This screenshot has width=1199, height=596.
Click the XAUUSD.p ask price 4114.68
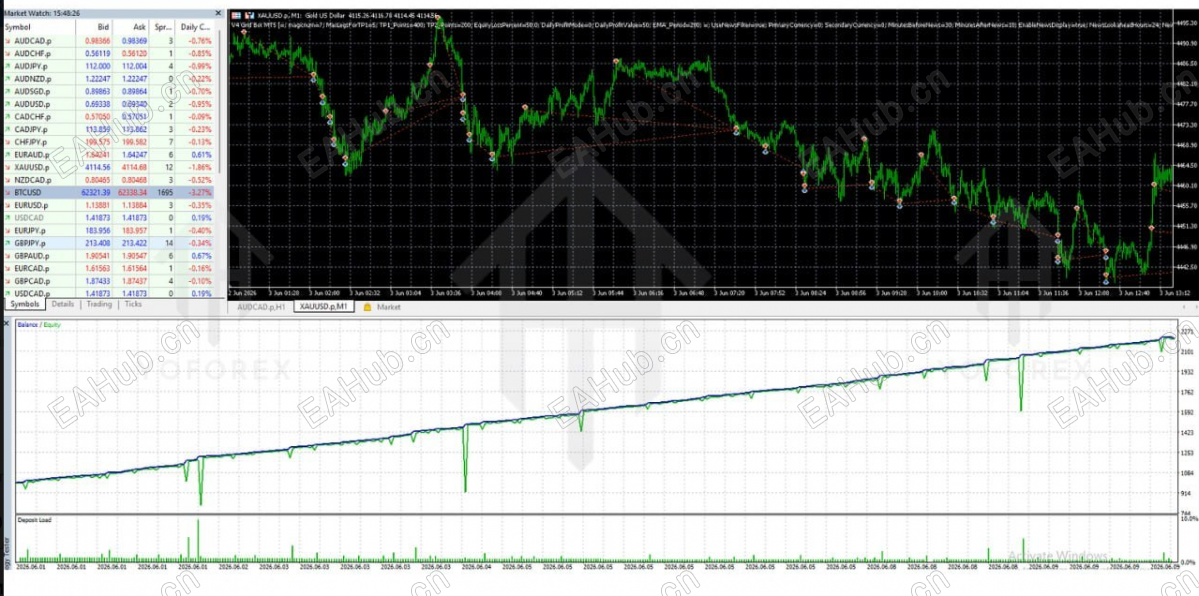point(135,167)
